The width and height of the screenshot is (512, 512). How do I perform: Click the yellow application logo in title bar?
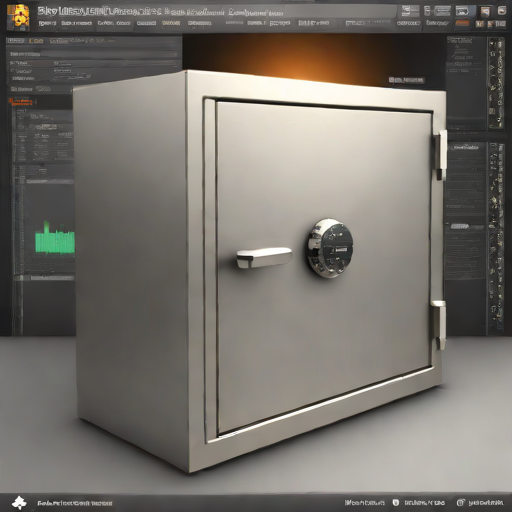[18, 17]
